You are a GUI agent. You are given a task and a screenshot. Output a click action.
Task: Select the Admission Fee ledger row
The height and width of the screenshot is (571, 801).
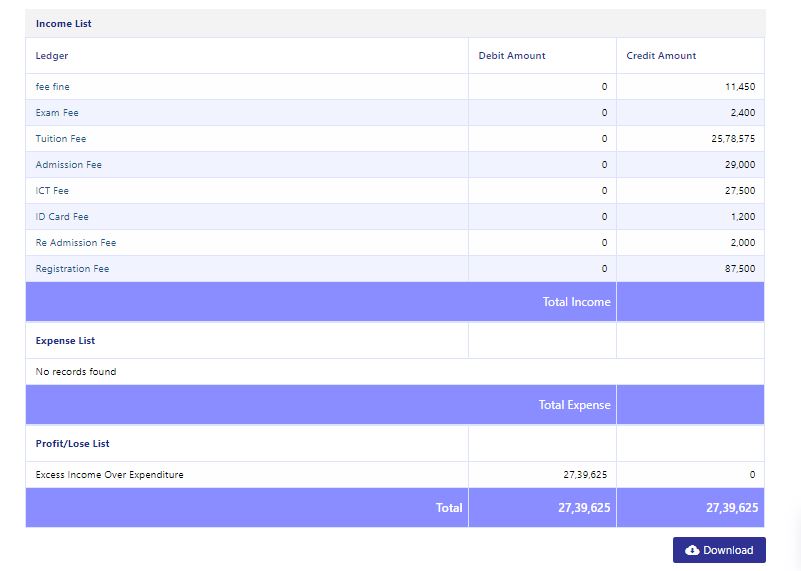coord(395,165)
